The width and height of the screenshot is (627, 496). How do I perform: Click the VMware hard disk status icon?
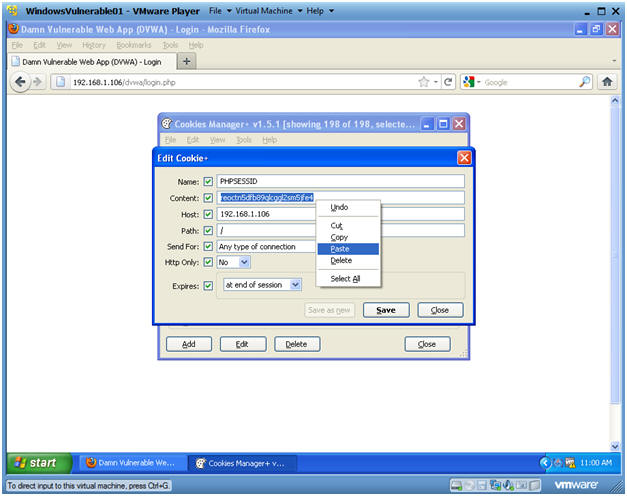point(456,485)
